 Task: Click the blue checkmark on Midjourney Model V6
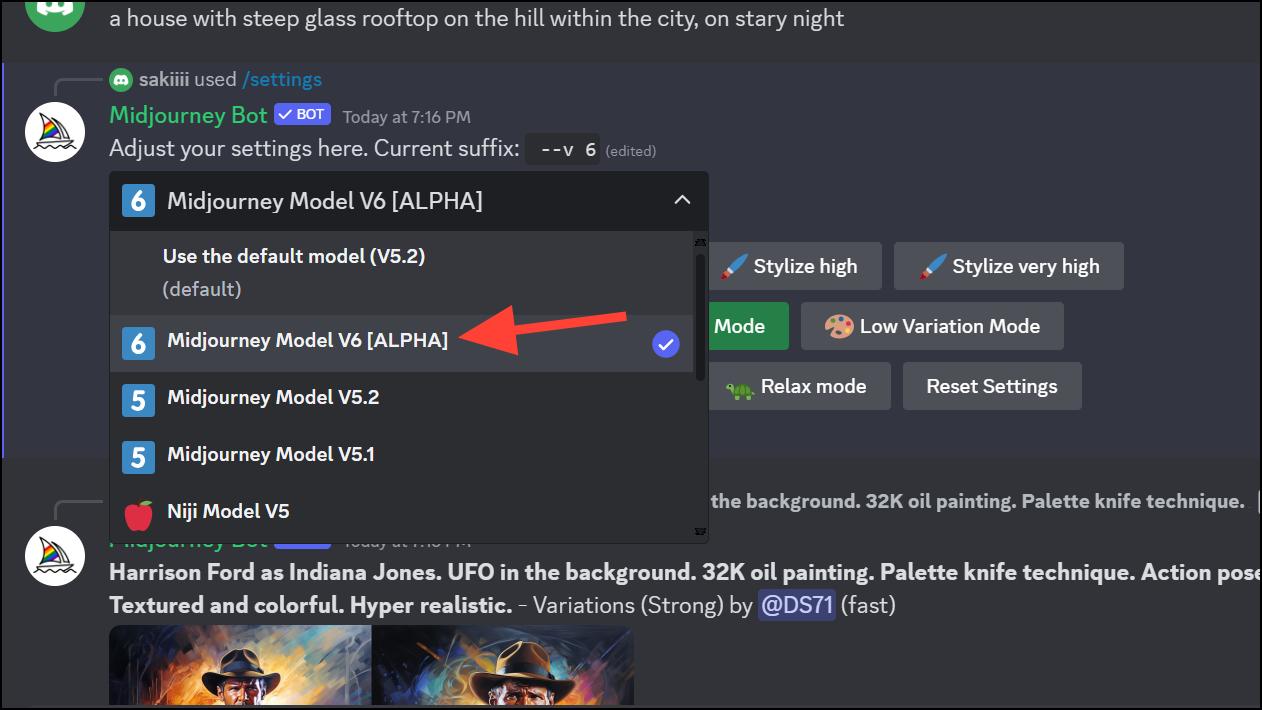tap(665, 344)
